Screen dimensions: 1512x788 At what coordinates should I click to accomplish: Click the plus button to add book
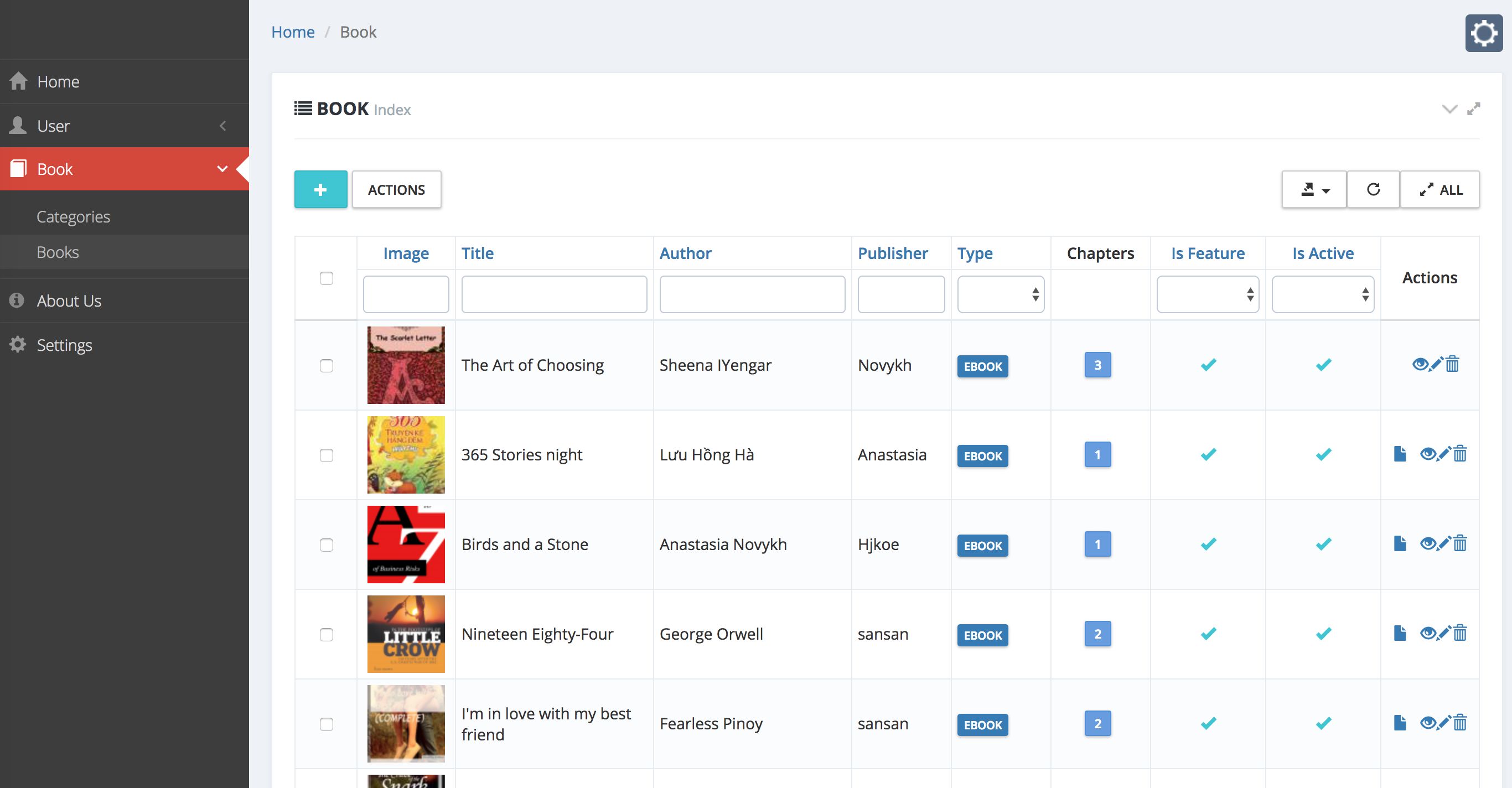click(320, 189)
